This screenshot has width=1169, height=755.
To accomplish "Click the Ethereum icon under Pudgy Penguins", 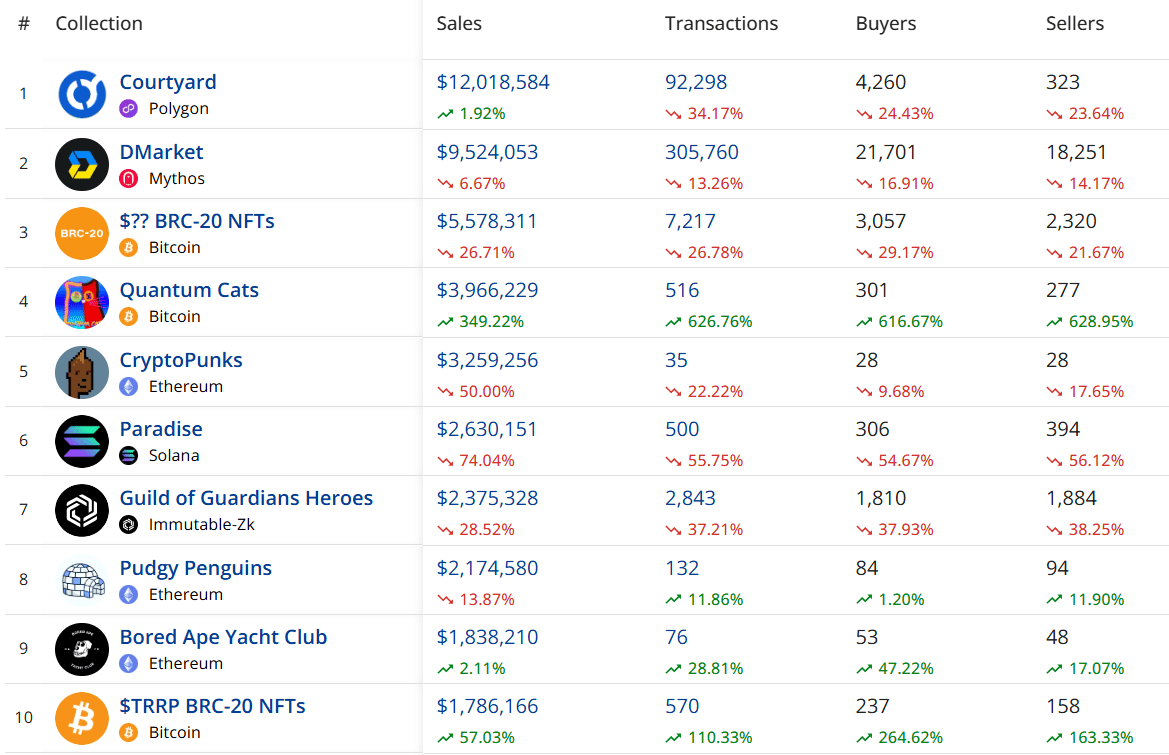I will tap(128, 595).
